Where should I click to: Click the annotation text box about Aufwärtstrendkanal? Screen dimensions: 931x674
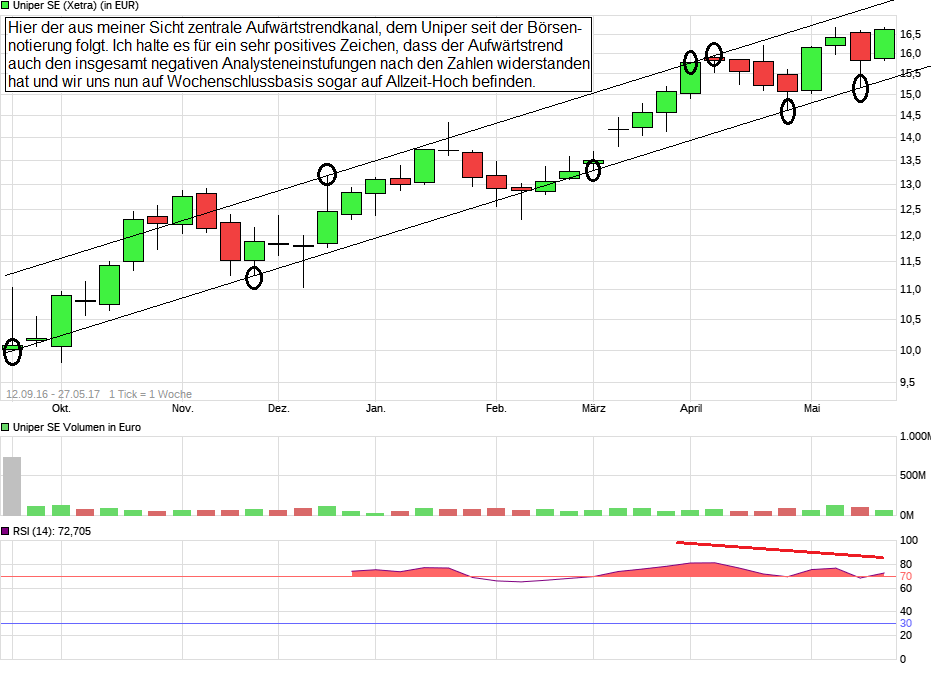coord(299,54)
